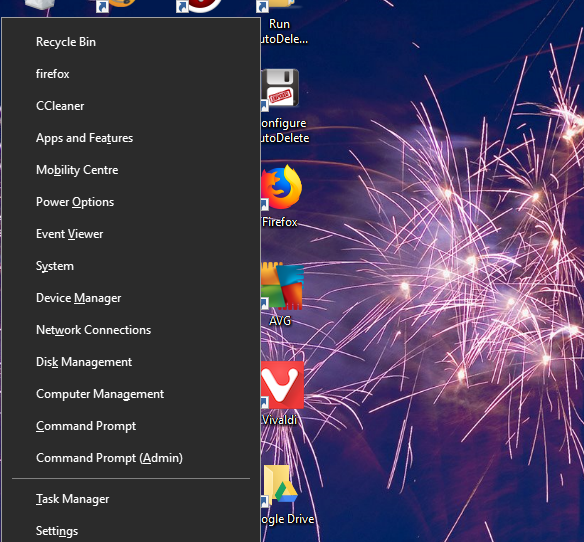584x542 pixels.
Task: Open Network Connections
Action: point(130,330)
